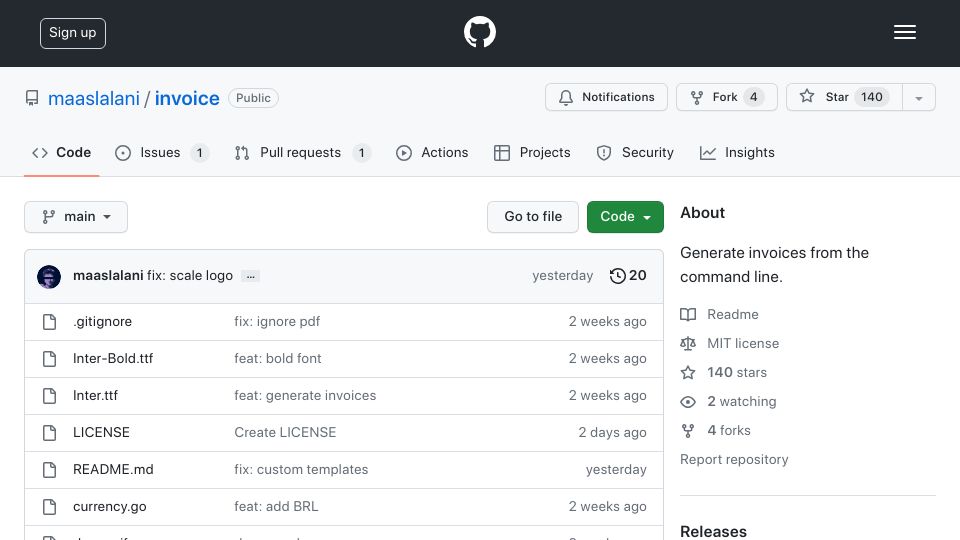View the 4 forks link
Image resolution: width=960 pixels, height=540 pixels.
click(x=729, y=430)
